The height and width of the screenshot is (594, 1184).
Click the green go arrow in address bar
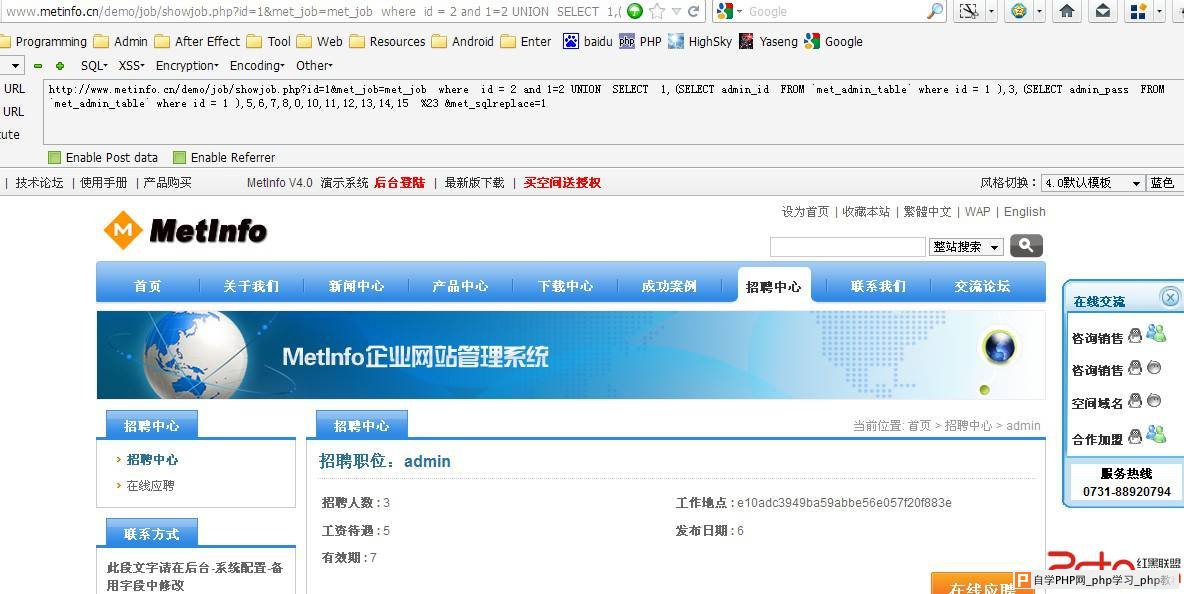635,11
